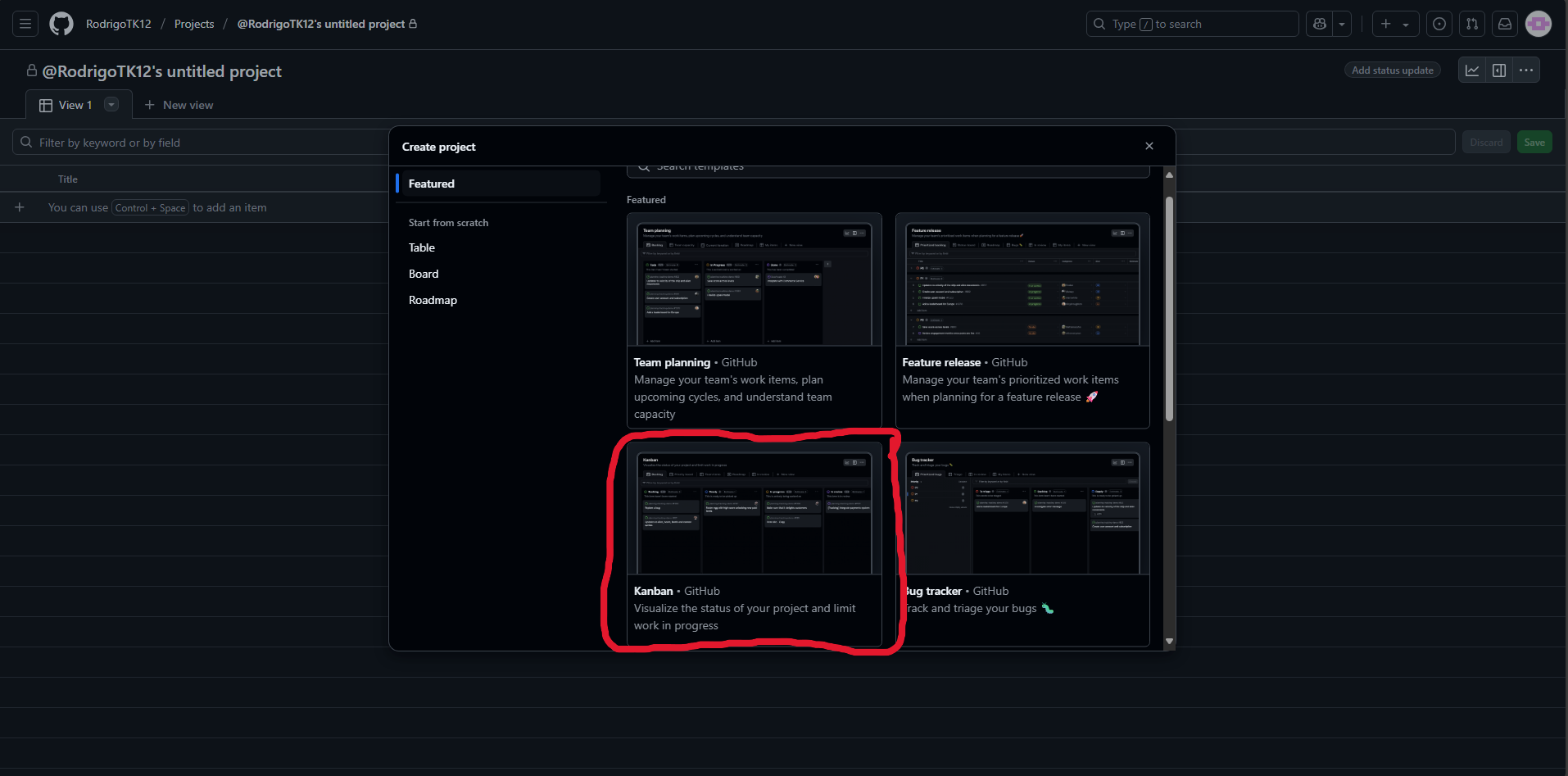Screen dimensions: 1568x776
Task: Open the Issues icon in header
Action: pos(1439,24)
